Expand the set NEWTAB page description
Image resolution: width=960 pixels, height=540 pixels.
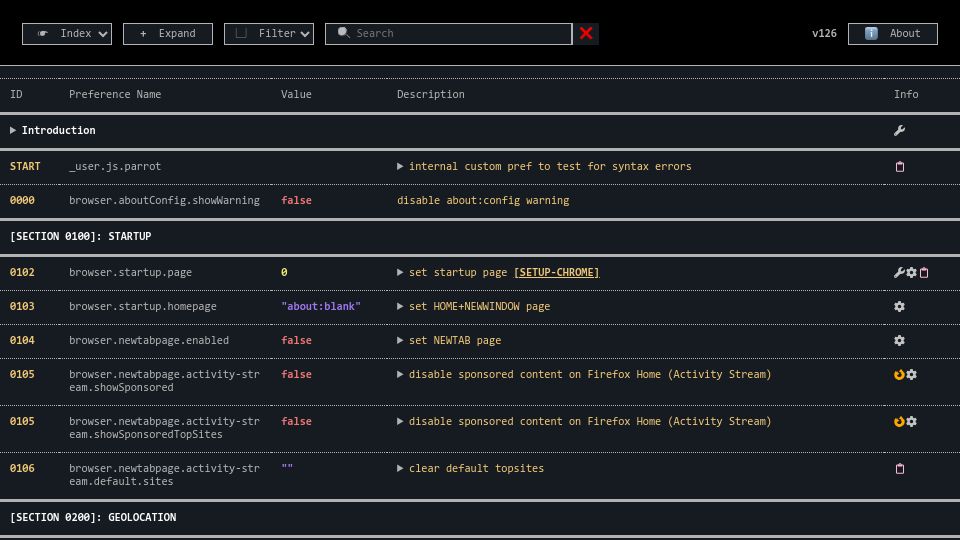(x=400, y=340)
